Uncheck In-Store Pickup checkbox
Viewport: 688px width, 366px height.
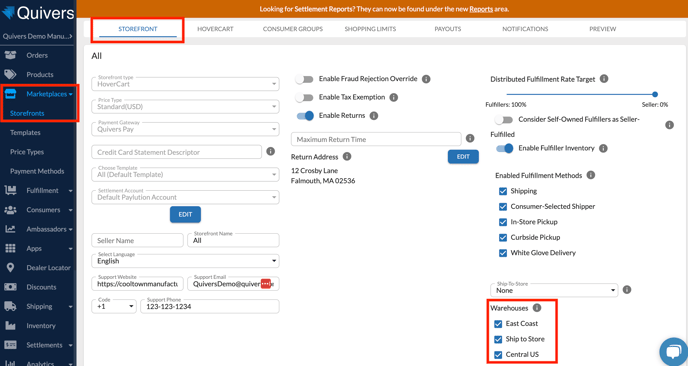503,222
